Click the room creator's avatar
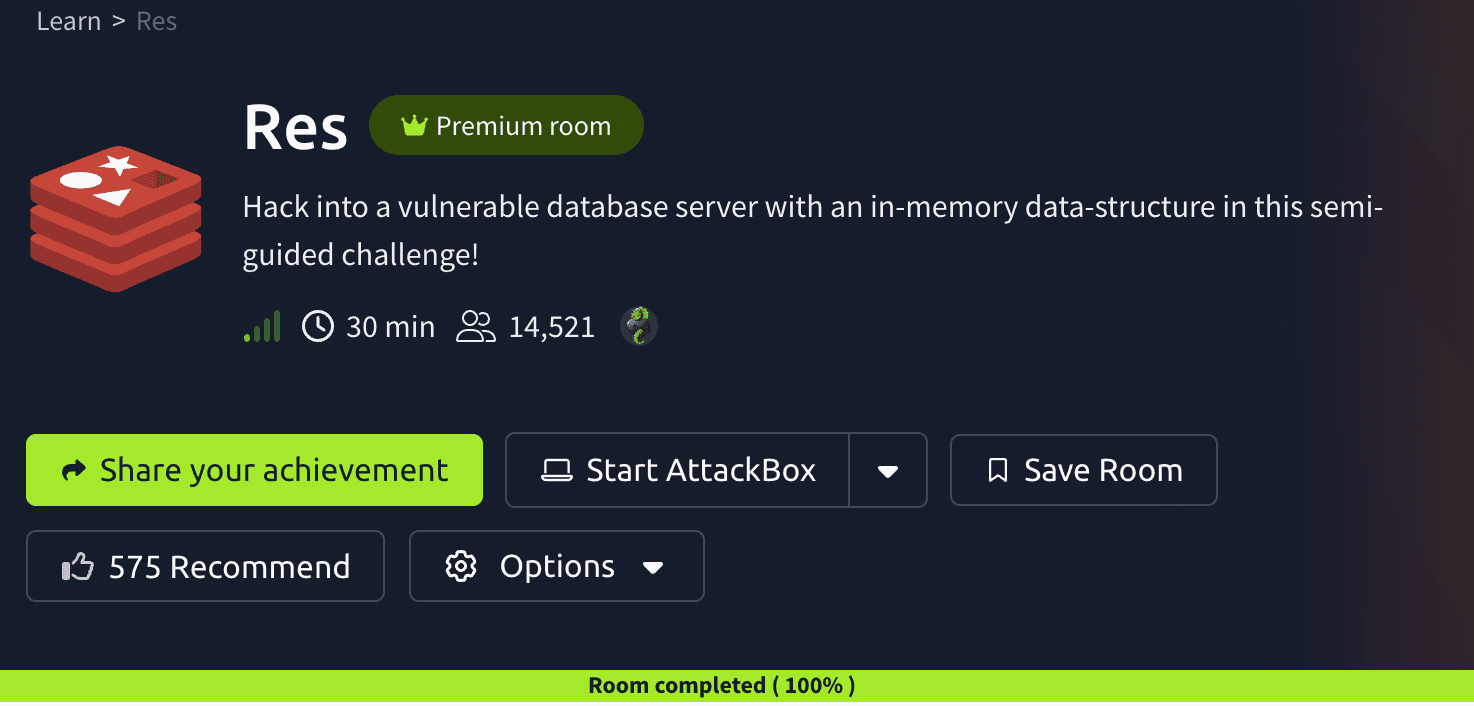This screenshot has height=706, width=1474. tap(637, 326)
